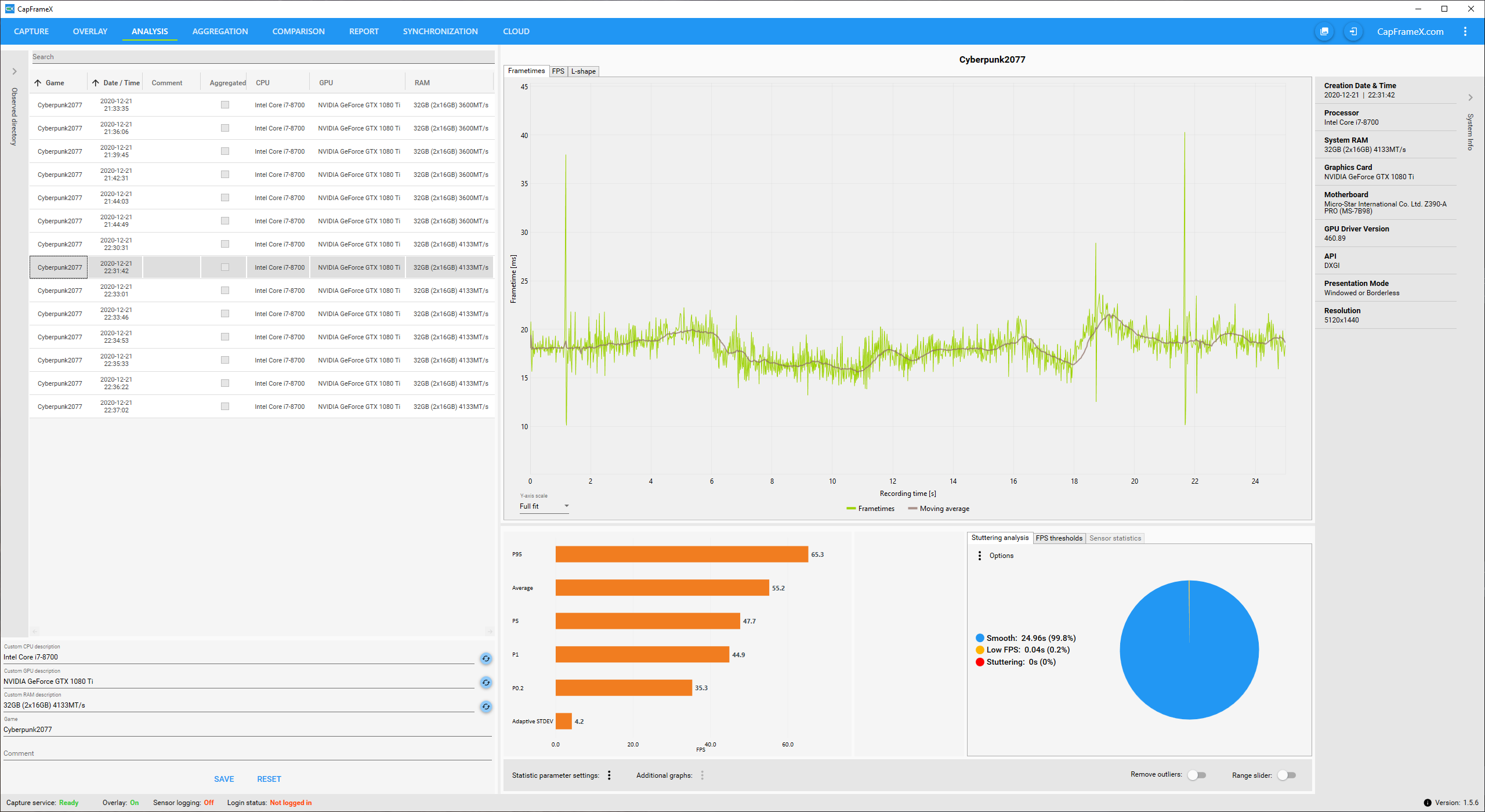This screenshot has height=812, width=1485.
Task: Click the SAVE button
Action: 224,779
